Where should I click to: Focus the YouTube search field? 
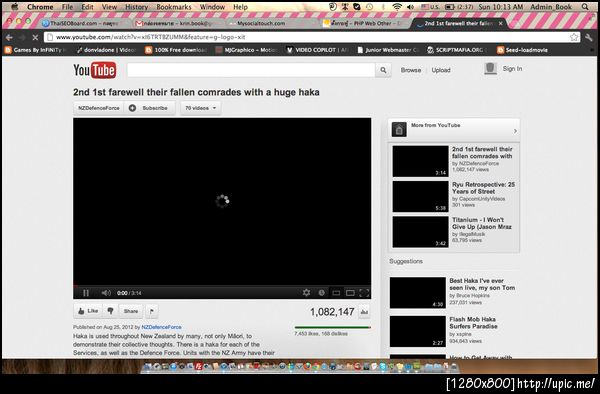251,70
